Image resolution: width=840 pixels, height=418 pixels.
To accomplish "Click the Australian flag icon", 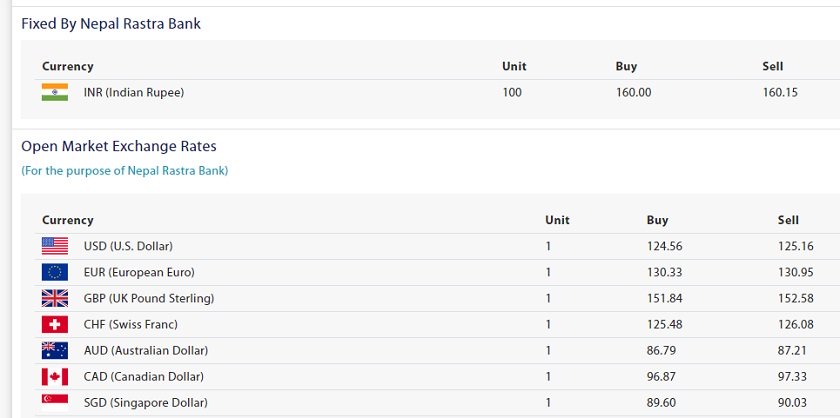I will click(x=55, y=350).
